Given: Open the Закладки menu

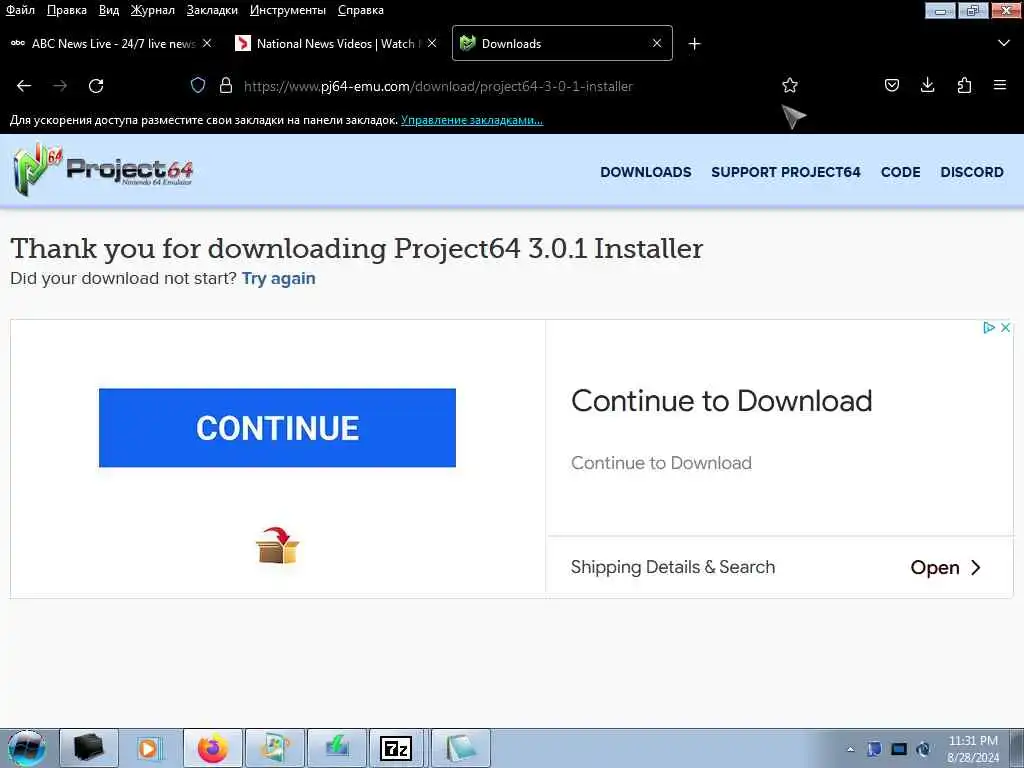Looking at the screenshot, I should point(212,10).
